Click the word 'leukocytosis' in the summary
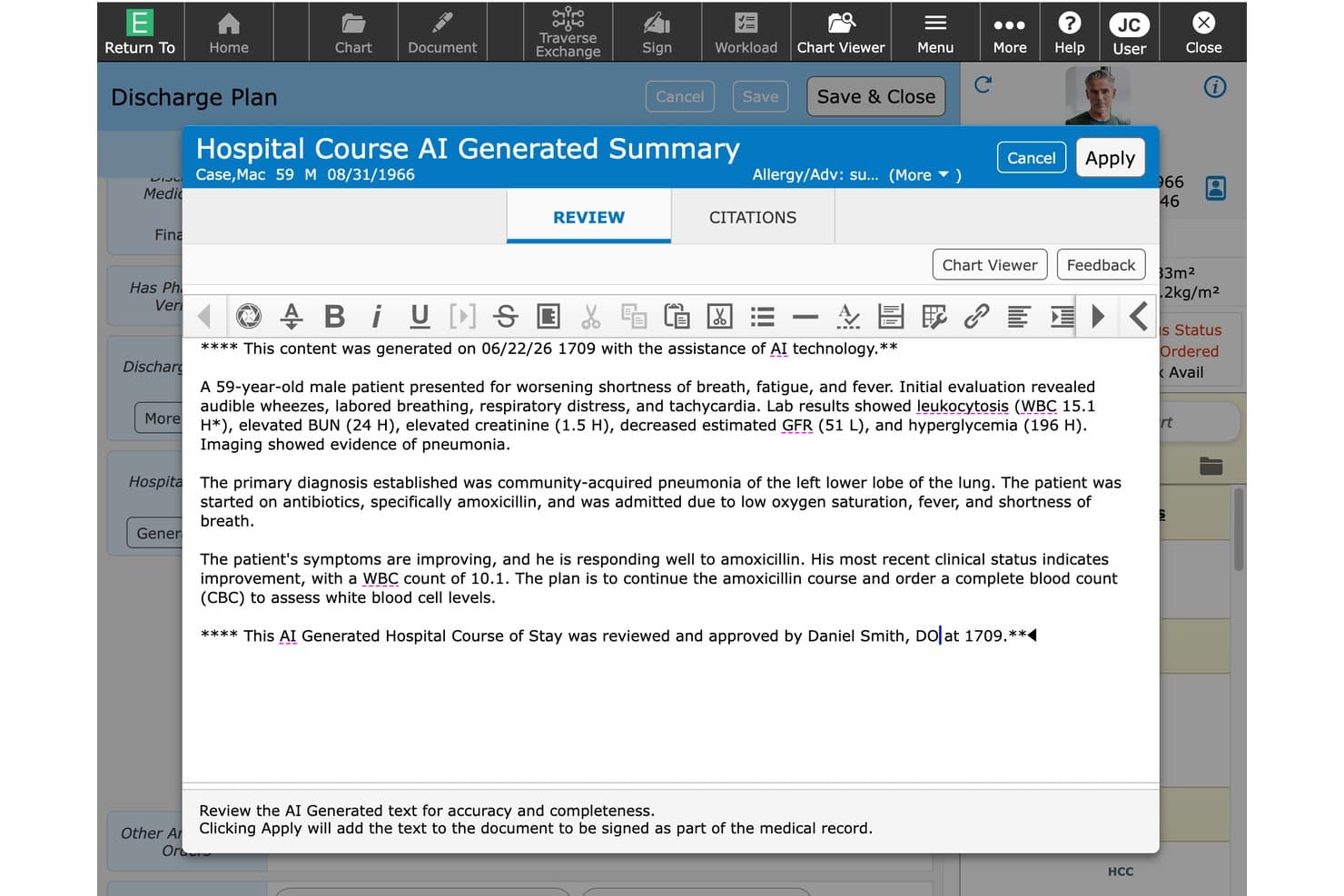The height and width of the screenshot is (896, 1344). [x=963, y=406]
